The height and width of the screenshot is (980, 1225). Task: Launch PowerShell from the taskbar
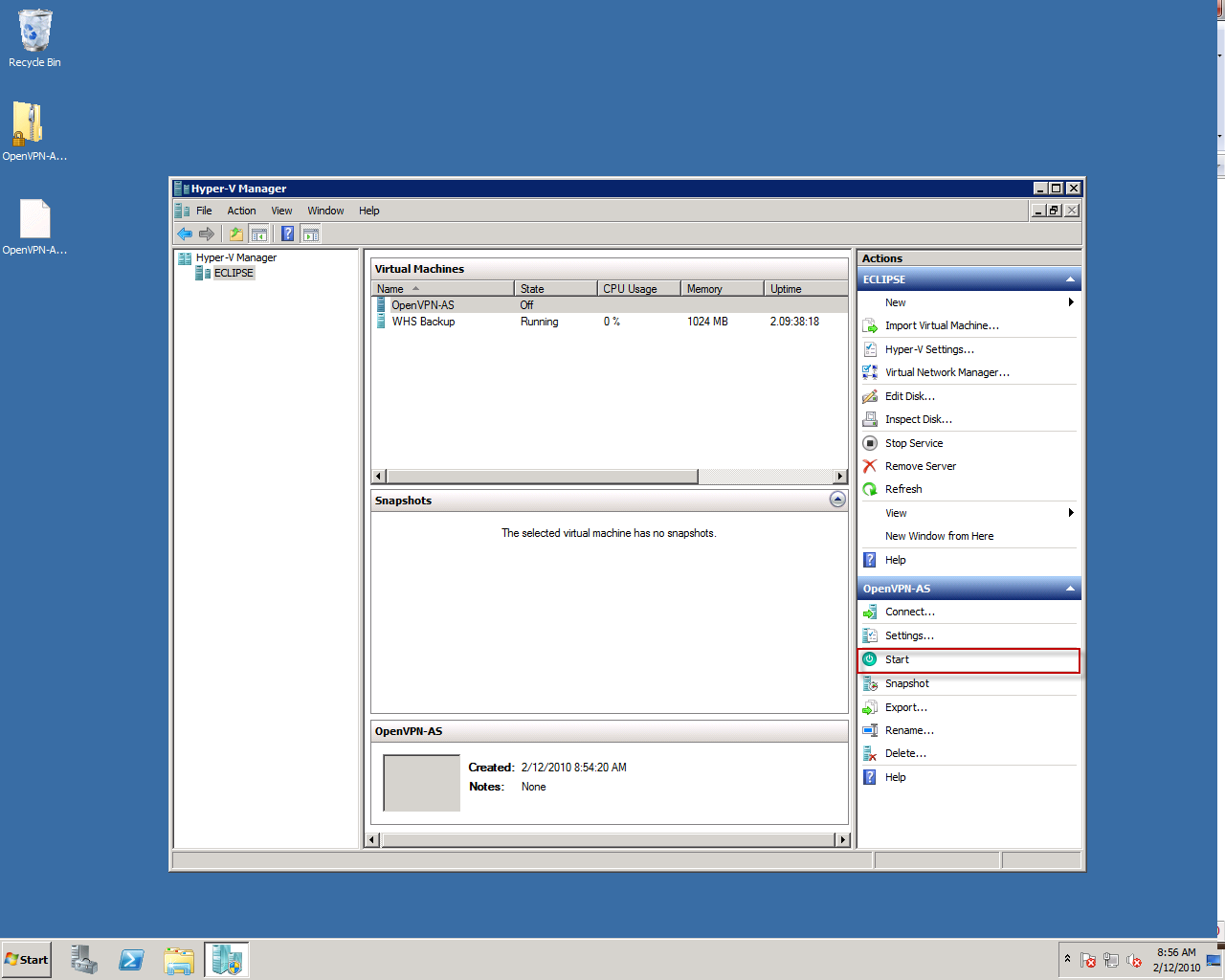pos(132,959)
